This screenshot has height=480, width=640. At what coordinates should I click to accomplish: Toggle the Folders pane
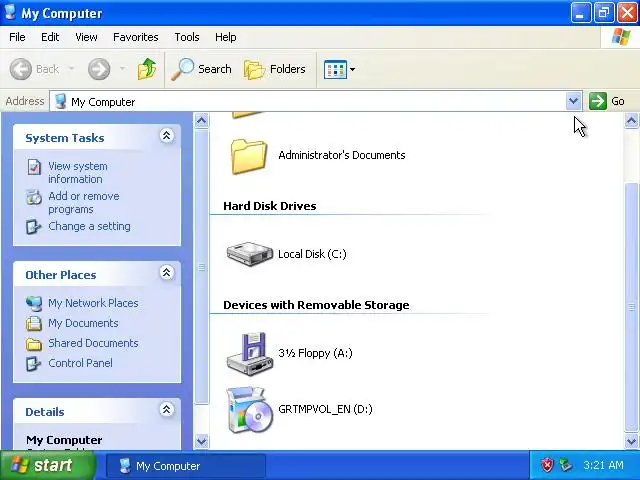[275, 69]
